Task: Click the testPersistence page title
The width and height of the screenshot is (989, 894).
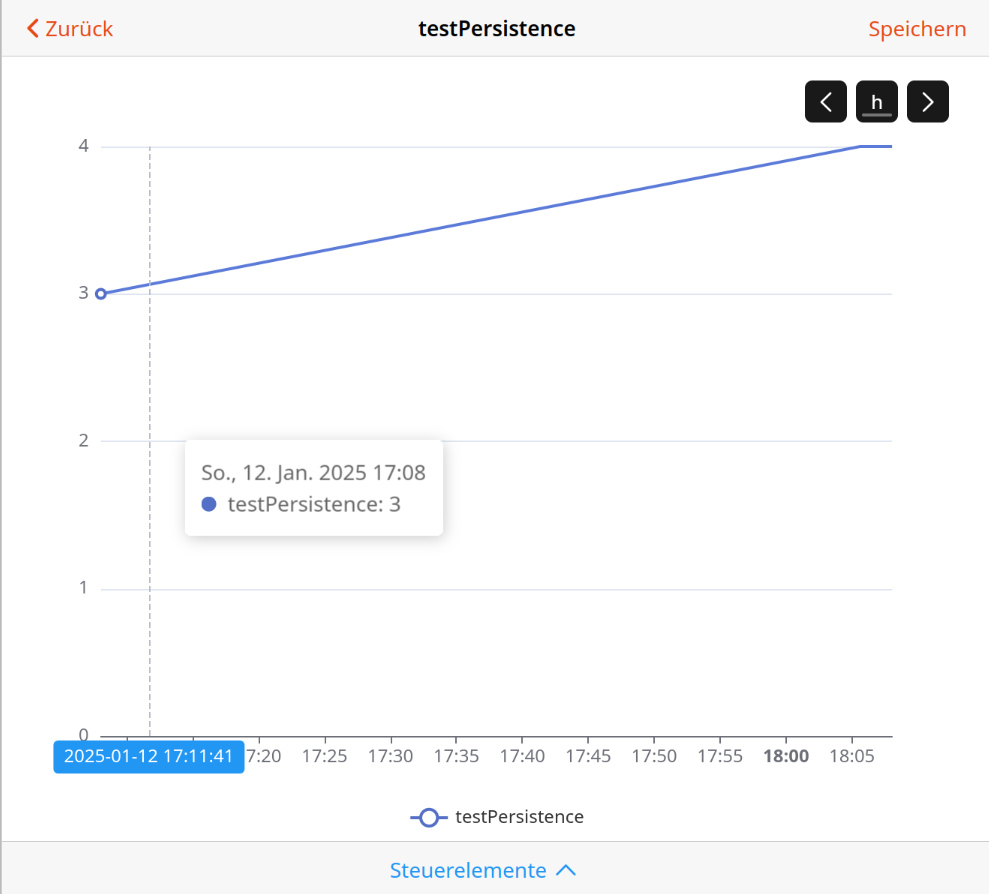Action: click(x=496, y=29)
